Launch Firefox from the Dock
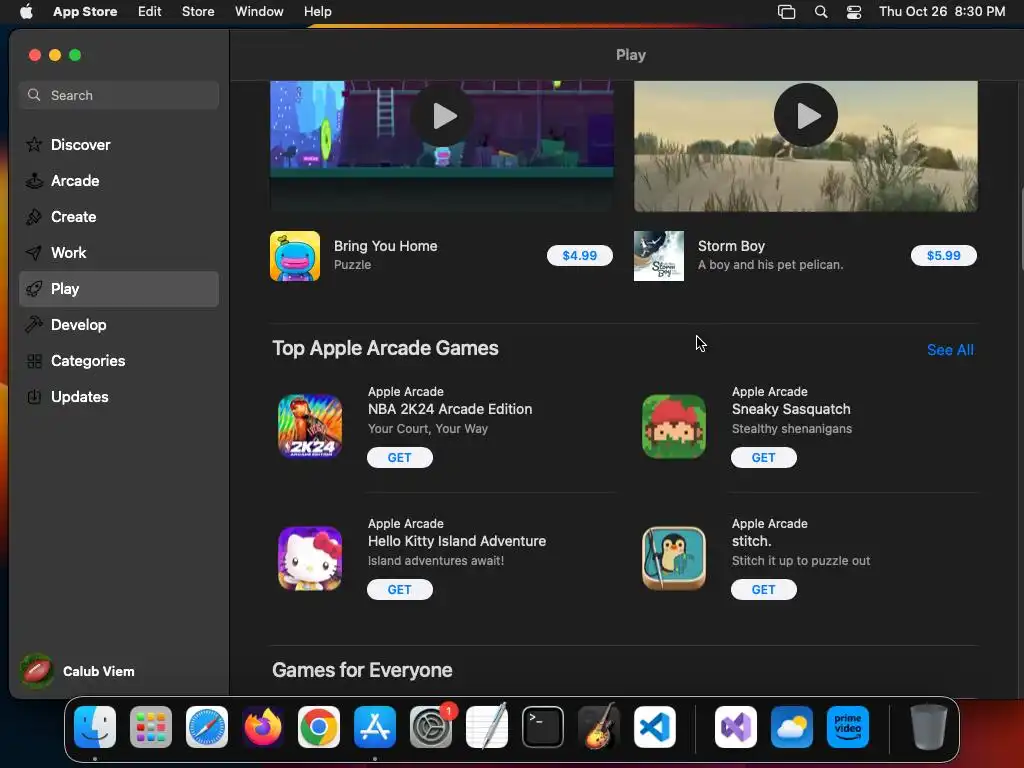The image size is (1024, 768). [263, 727]
